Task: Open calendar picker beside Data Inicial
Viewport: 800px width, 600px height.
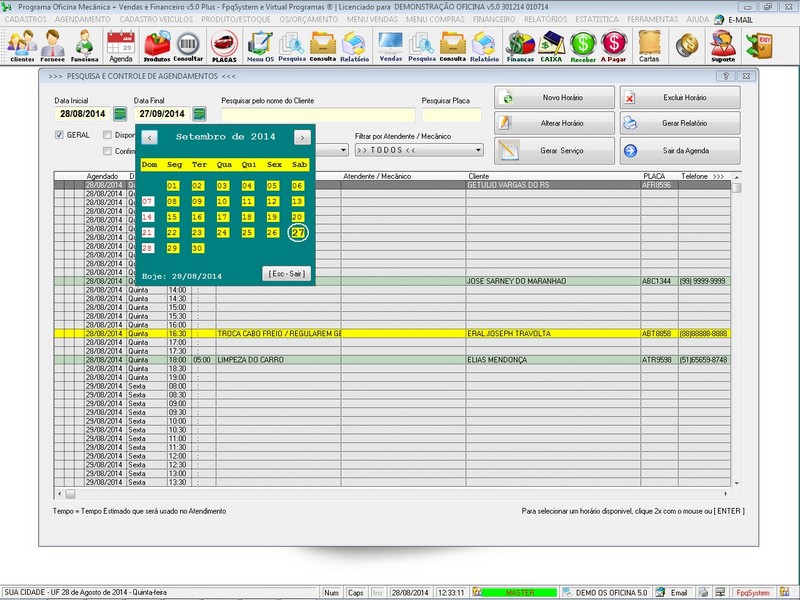Action: pyautogui.click(x=120, y=113)
